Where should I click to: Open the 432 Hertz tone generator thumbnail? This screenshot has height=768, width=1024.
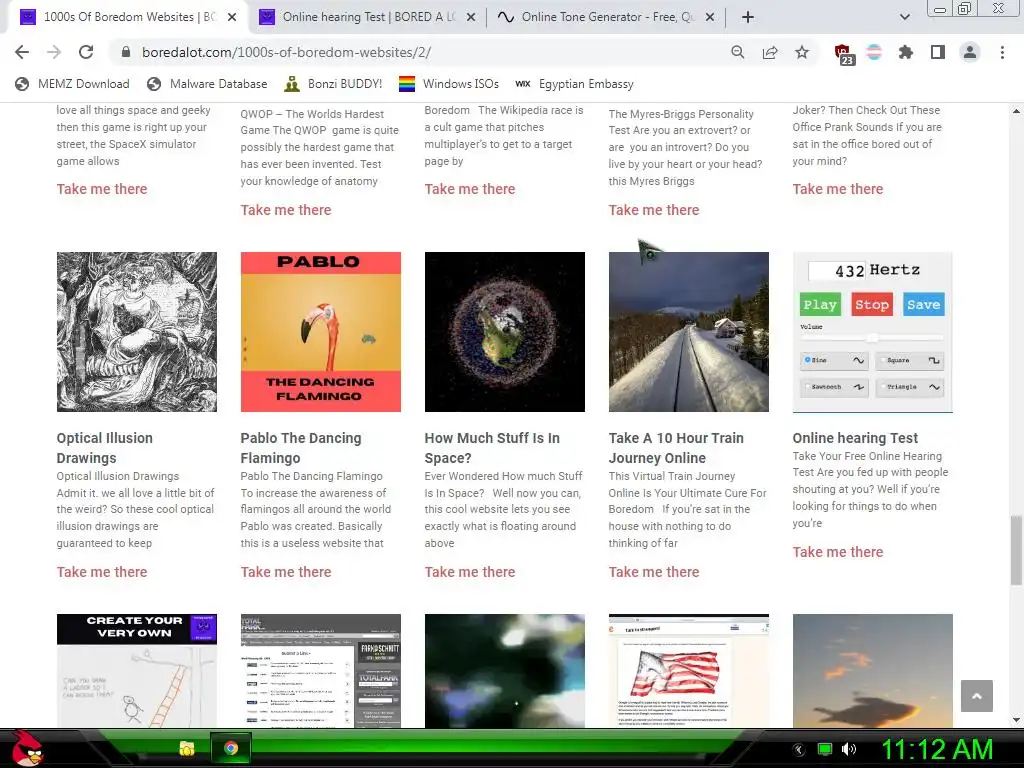pos(872,332)
